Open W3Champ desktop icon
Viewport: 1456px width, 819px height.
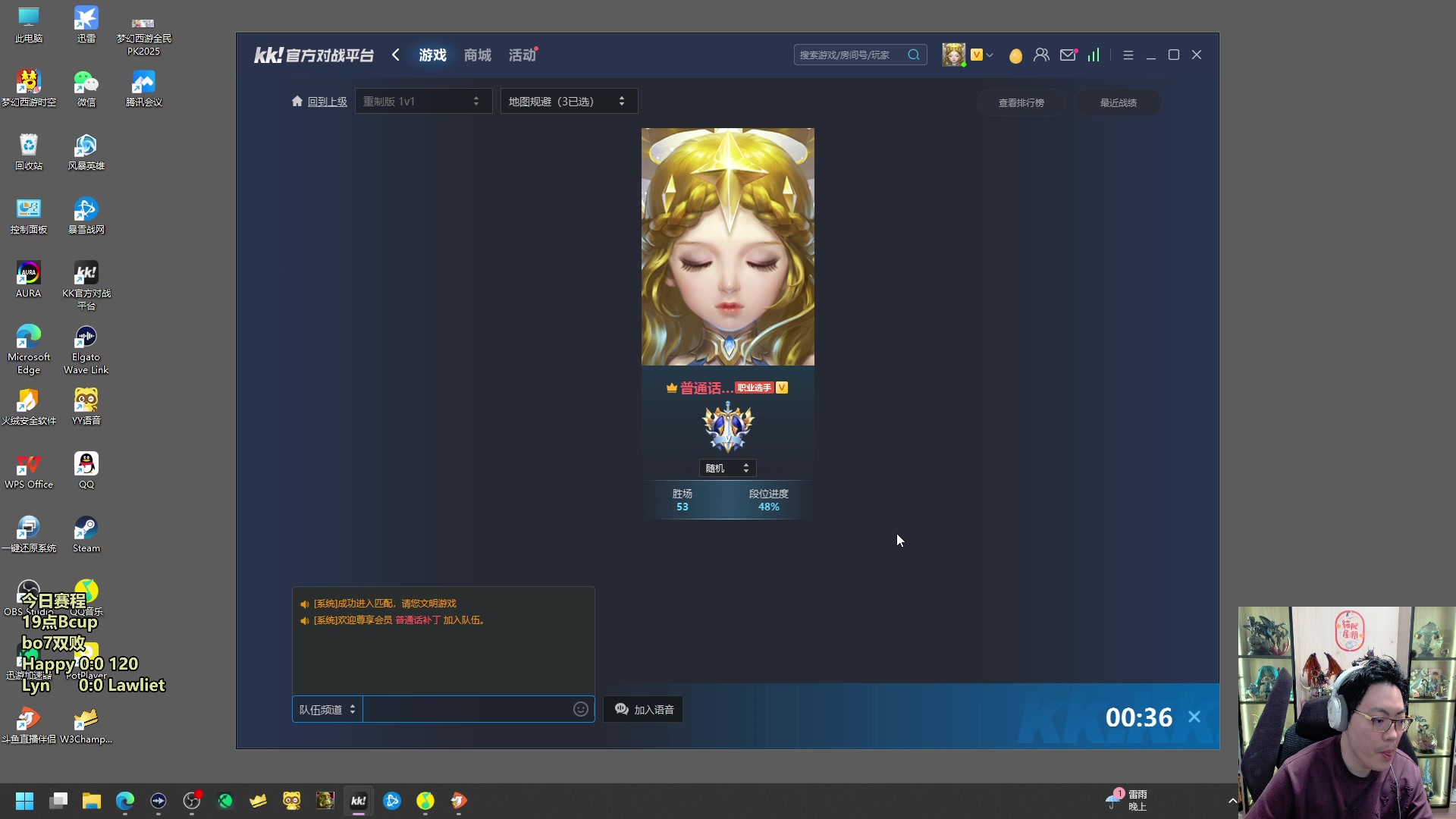pos(86,726)
